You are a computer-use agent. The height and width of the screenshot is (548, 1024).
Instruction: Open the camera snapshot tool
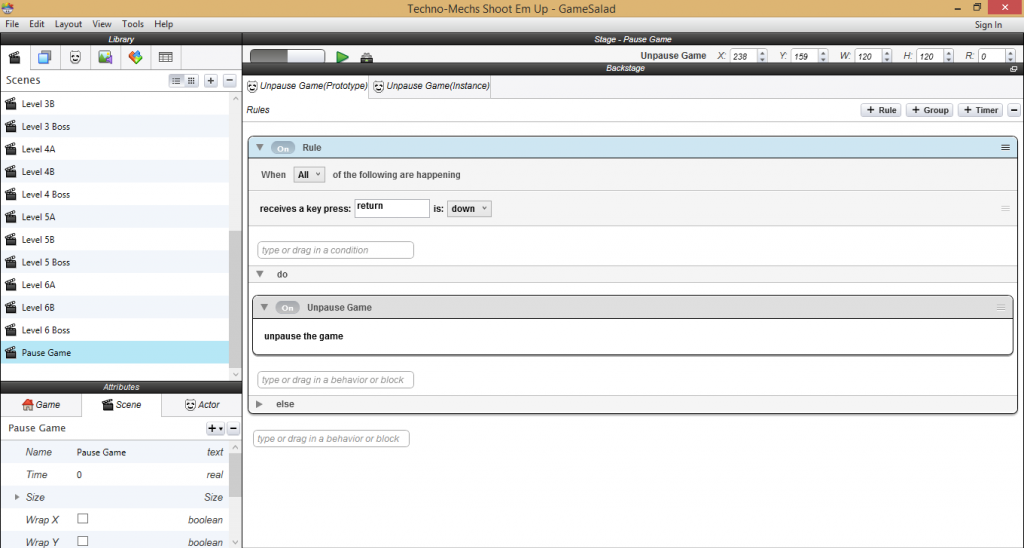coord(367,58)
